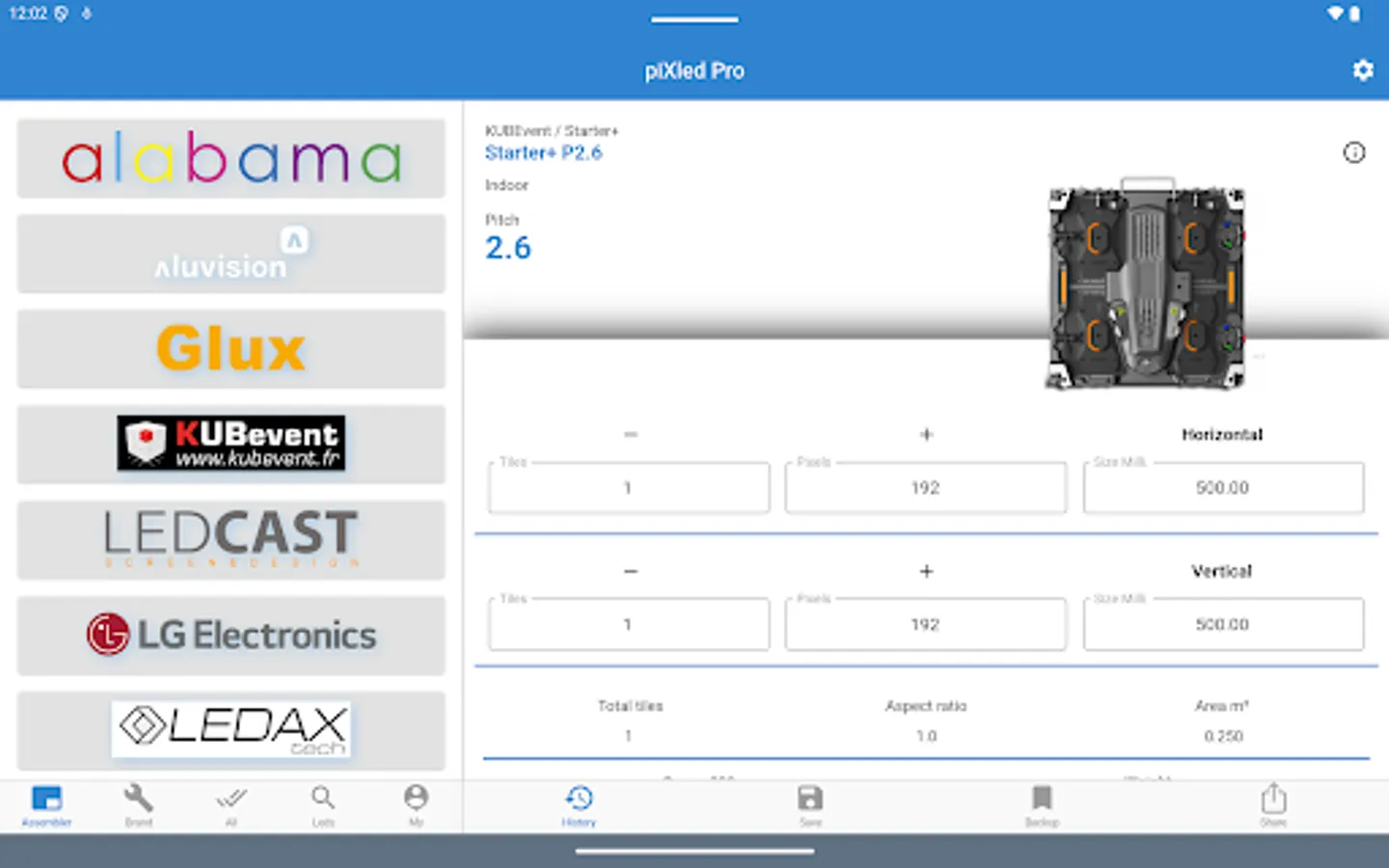The height and width of the screenshot is (868, 1389).
Task: Switch to the Assembler tab
Action: [x=46, y=805]
